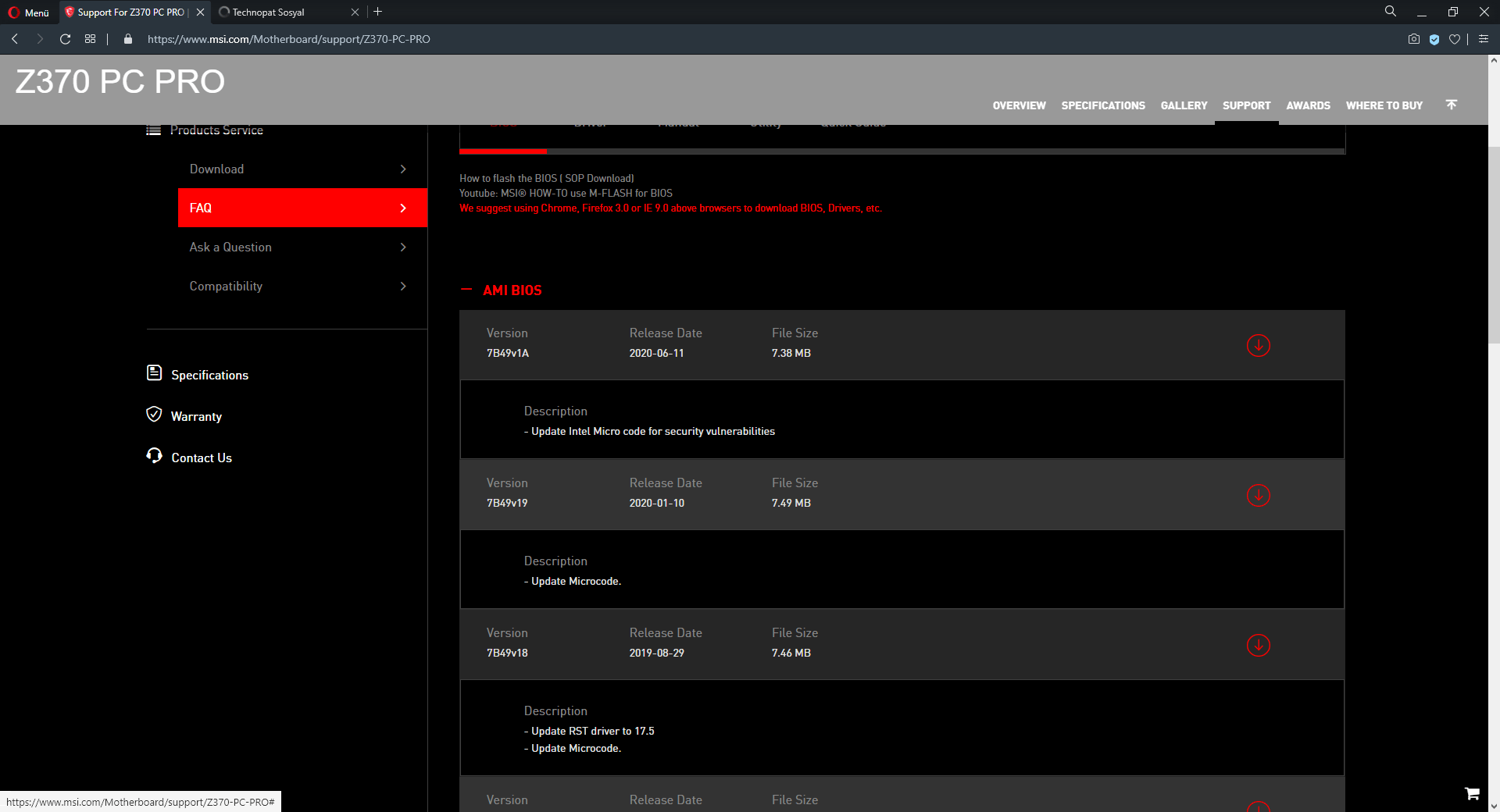Viewport: 1500px width, 812px height.
Task: Close the Technopat Sosyal tab
Action: (x=355, y=12)
